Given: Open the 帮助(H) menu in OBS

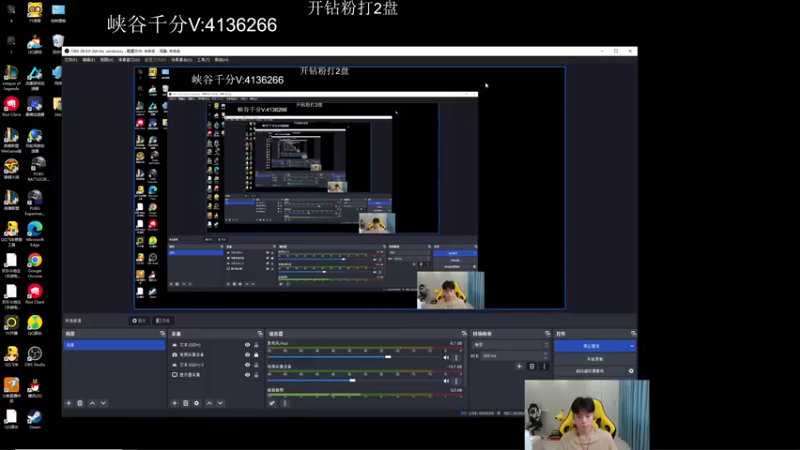Looking at the screenshot, I should (x=221, y=60).
